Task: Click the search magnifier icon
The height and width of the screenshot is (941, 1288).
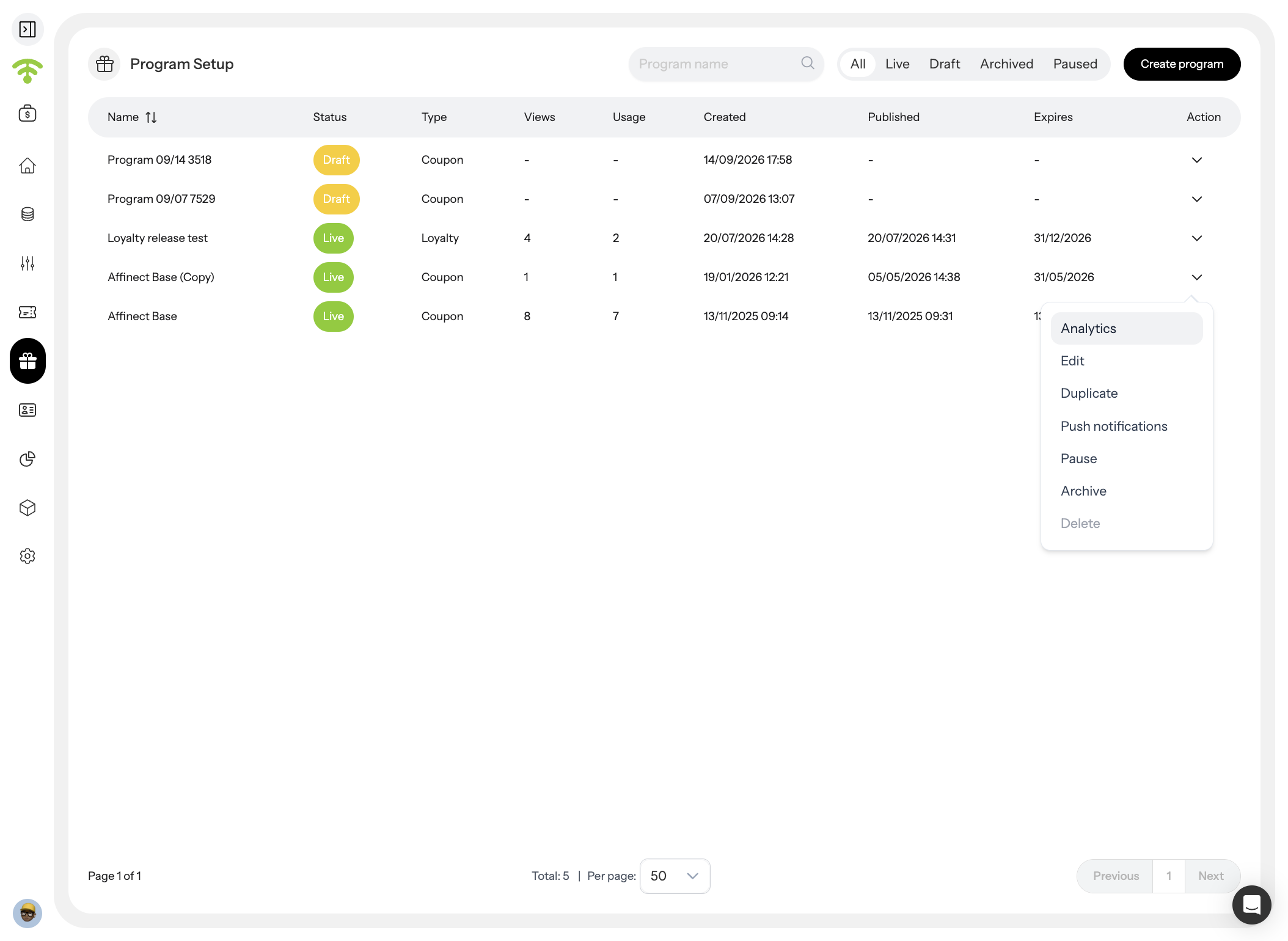Action: [x=808, y=63]
